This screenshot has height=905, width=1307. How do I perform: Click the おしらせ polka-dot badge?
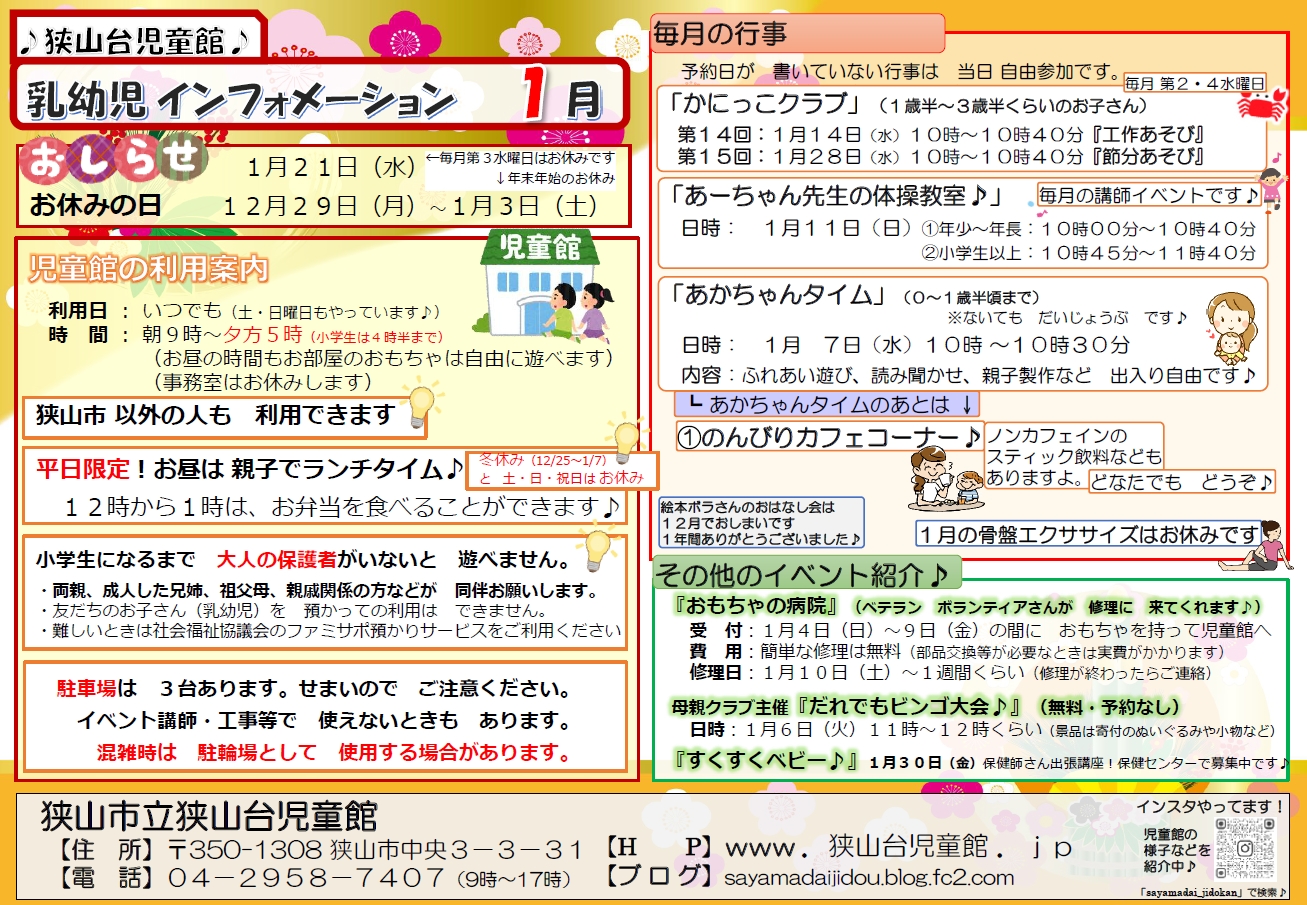[113, 160]
